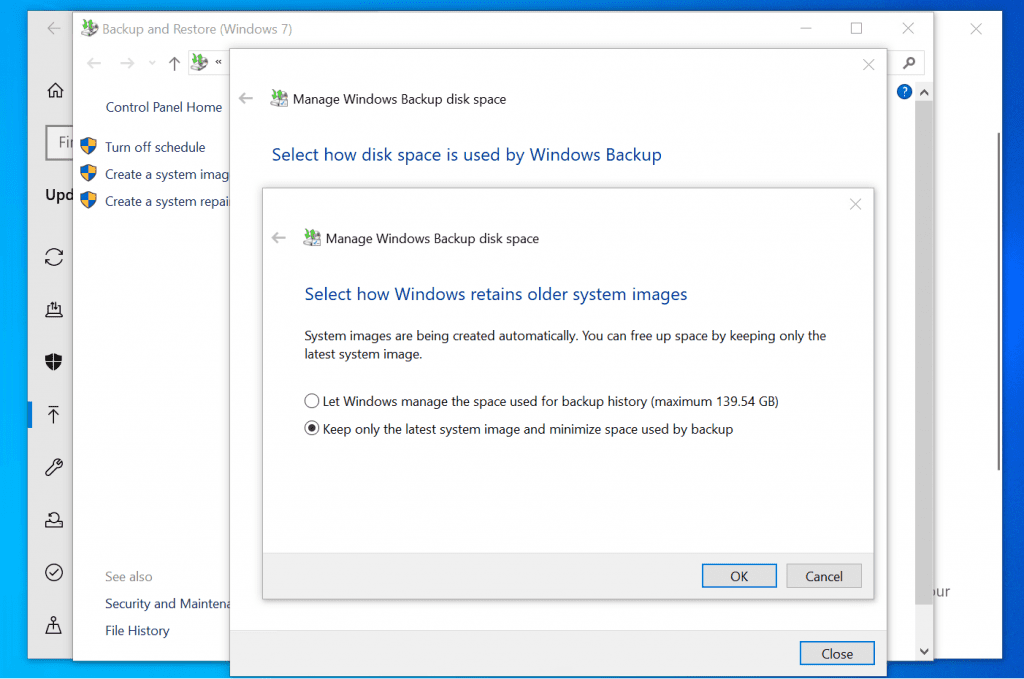
Task: Open Windows Update in the sidebar
Action: click(53, 257)
